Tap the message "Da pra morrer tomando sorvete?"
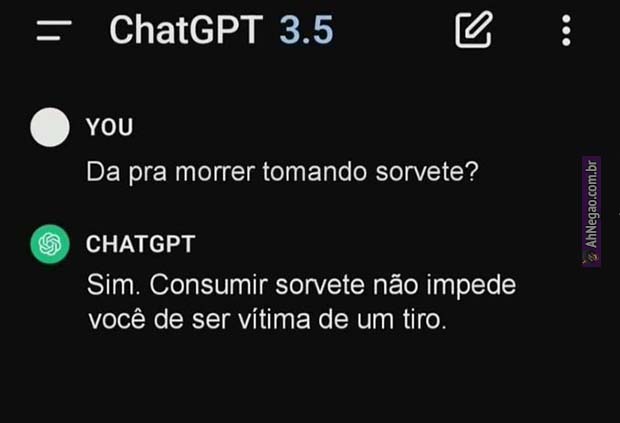This screenshot has height=423, width=620. [x=282, y=172]
